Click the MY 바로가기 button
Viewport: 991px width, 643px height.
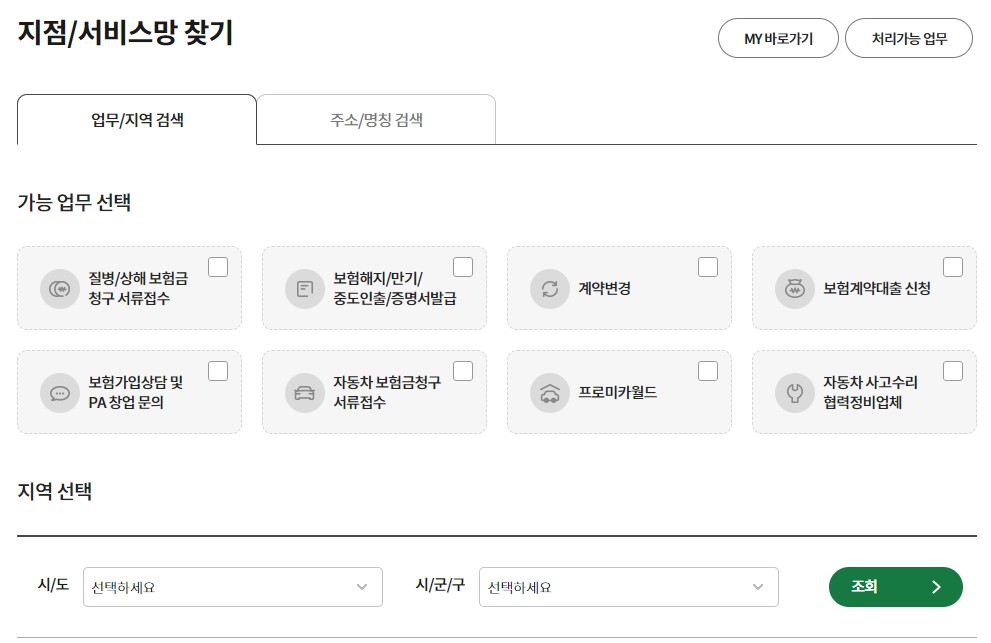778,38
